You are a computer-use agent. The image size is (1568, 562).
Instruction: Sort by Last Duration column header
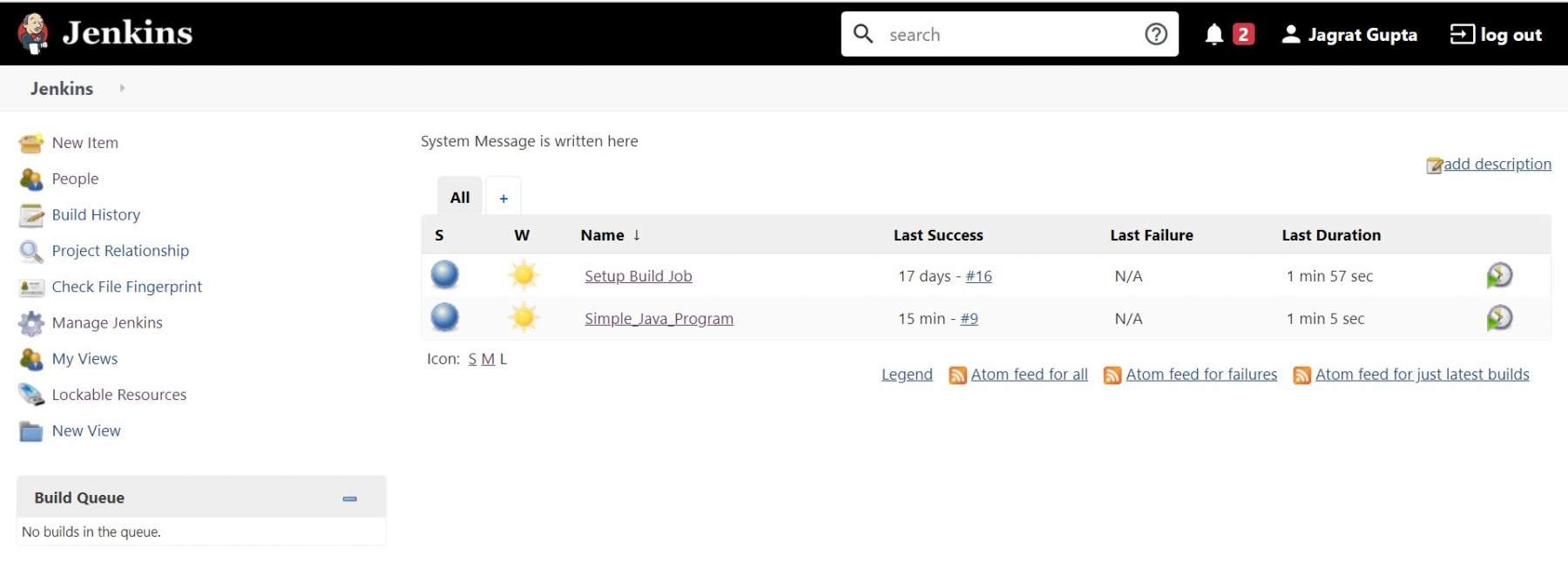point(1331,235)
